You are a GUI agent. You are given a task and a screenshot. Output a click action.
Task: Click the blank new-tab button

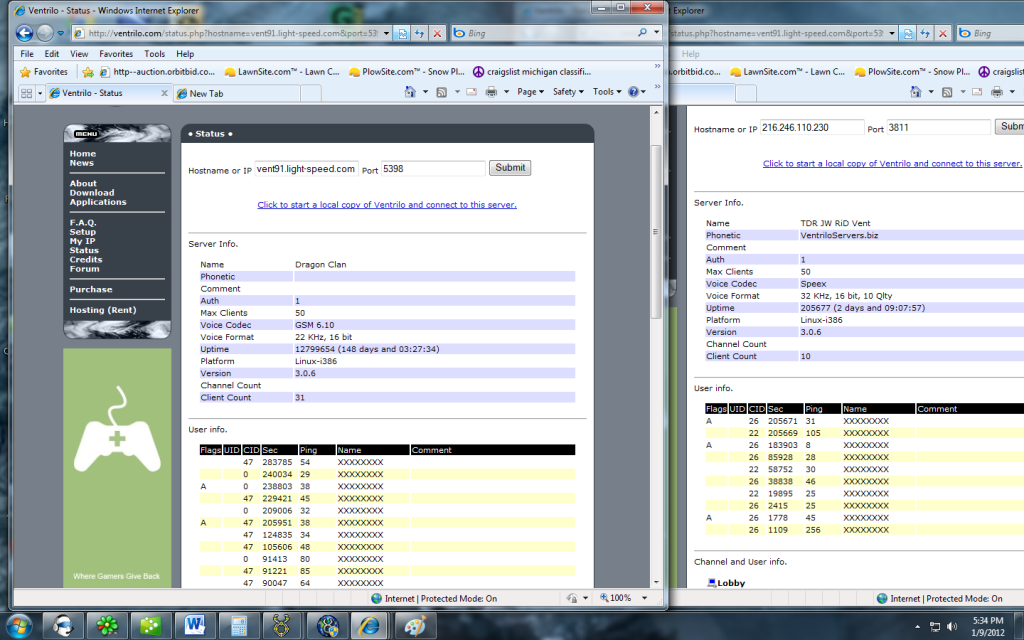311,93
